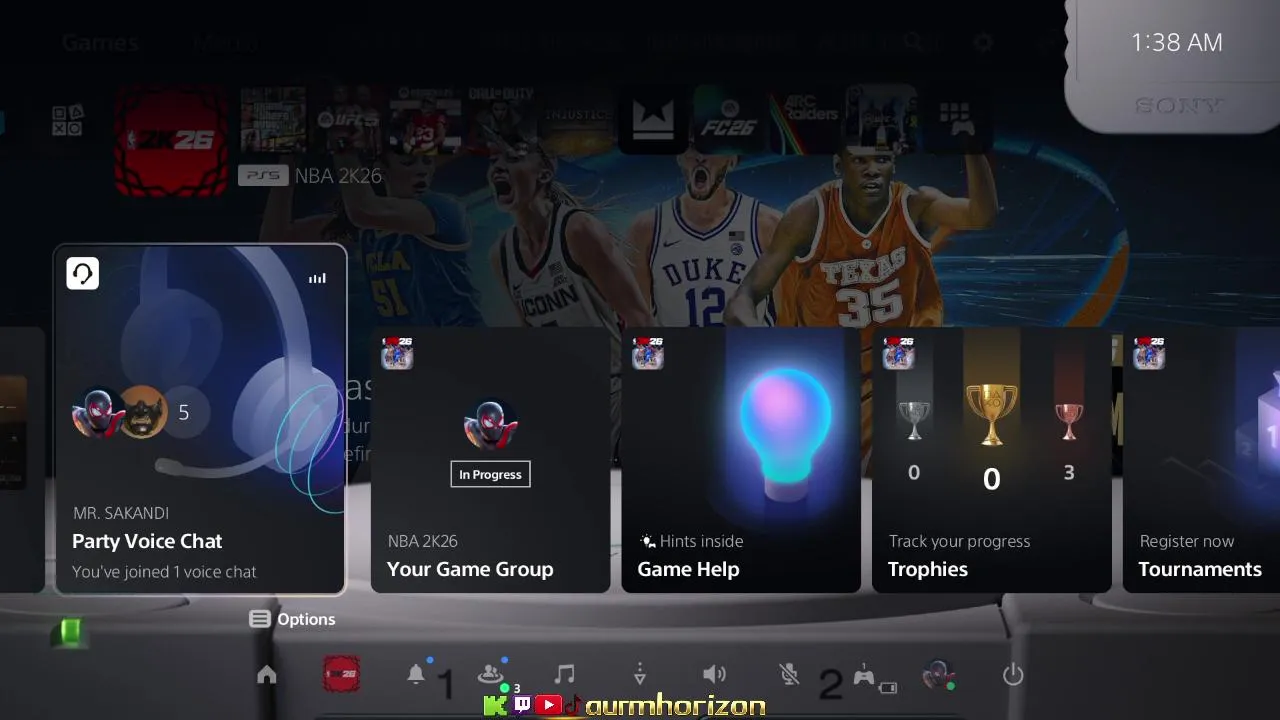Open the Game Help card
Image resolution: width=1280 pixels, height=720 pixels.
tap(741, 460)
